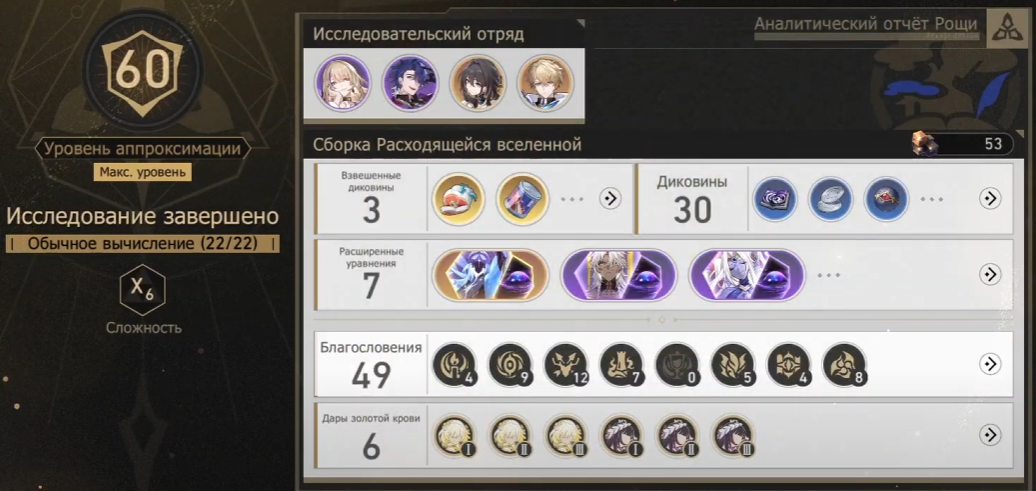The image size is (1036, 491).
Task: Click the trophy blessing icon showing 0
Action: pyautogui.click(x=677, y=365)
